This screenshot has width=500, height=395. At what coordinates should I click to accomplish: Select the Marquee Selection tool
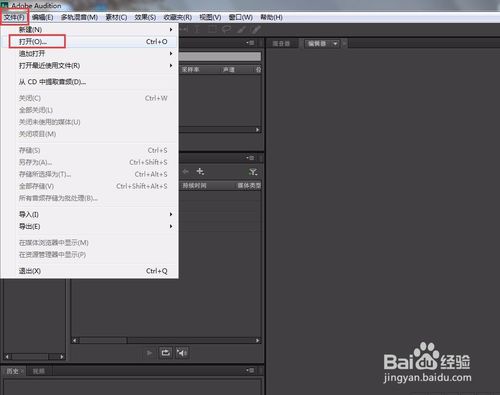click(x=212, y=29)
